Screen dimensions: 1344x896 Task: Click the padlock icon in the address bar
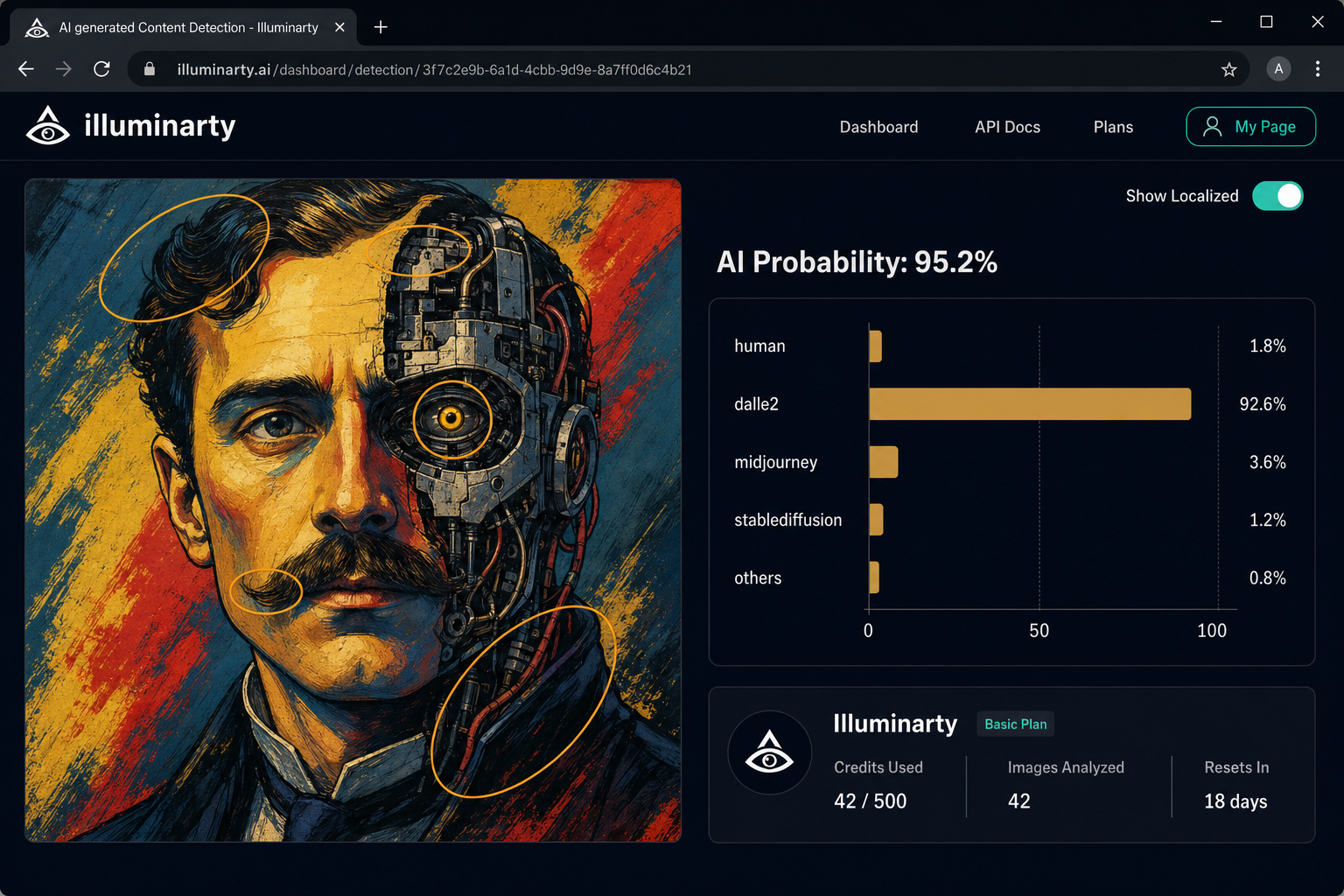tap(149, 69)
